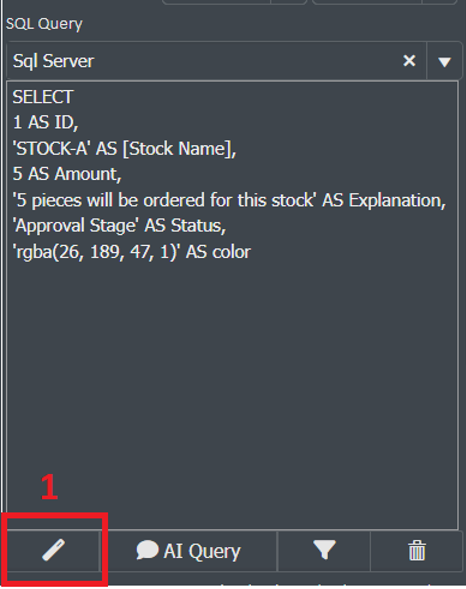The image size is (466, 589).
Task: Click the rgba(26, 189, 47, 1) color value
Action: point(96,251)
